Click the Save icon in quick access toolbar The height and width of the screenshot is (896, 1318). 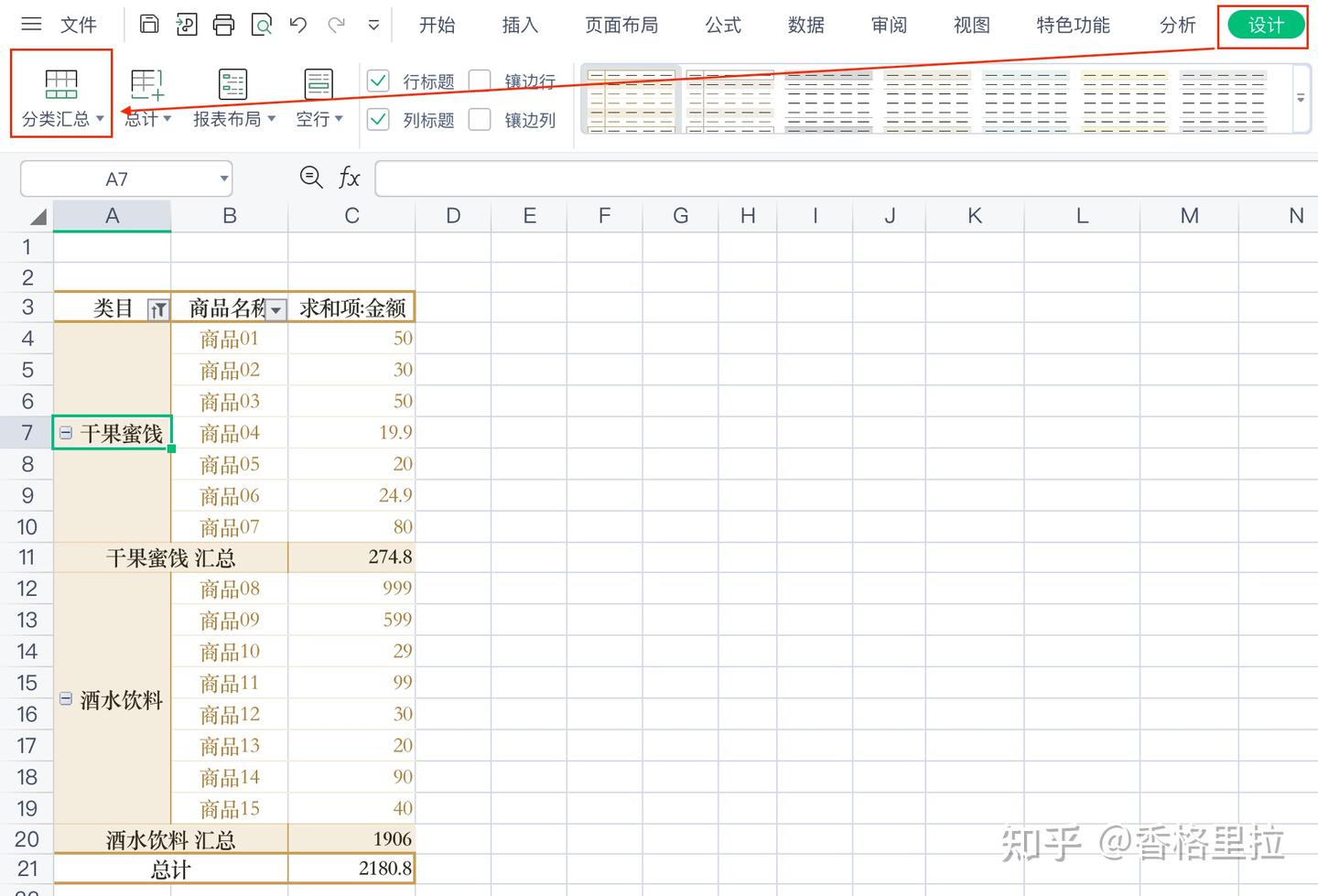point(149,25)
